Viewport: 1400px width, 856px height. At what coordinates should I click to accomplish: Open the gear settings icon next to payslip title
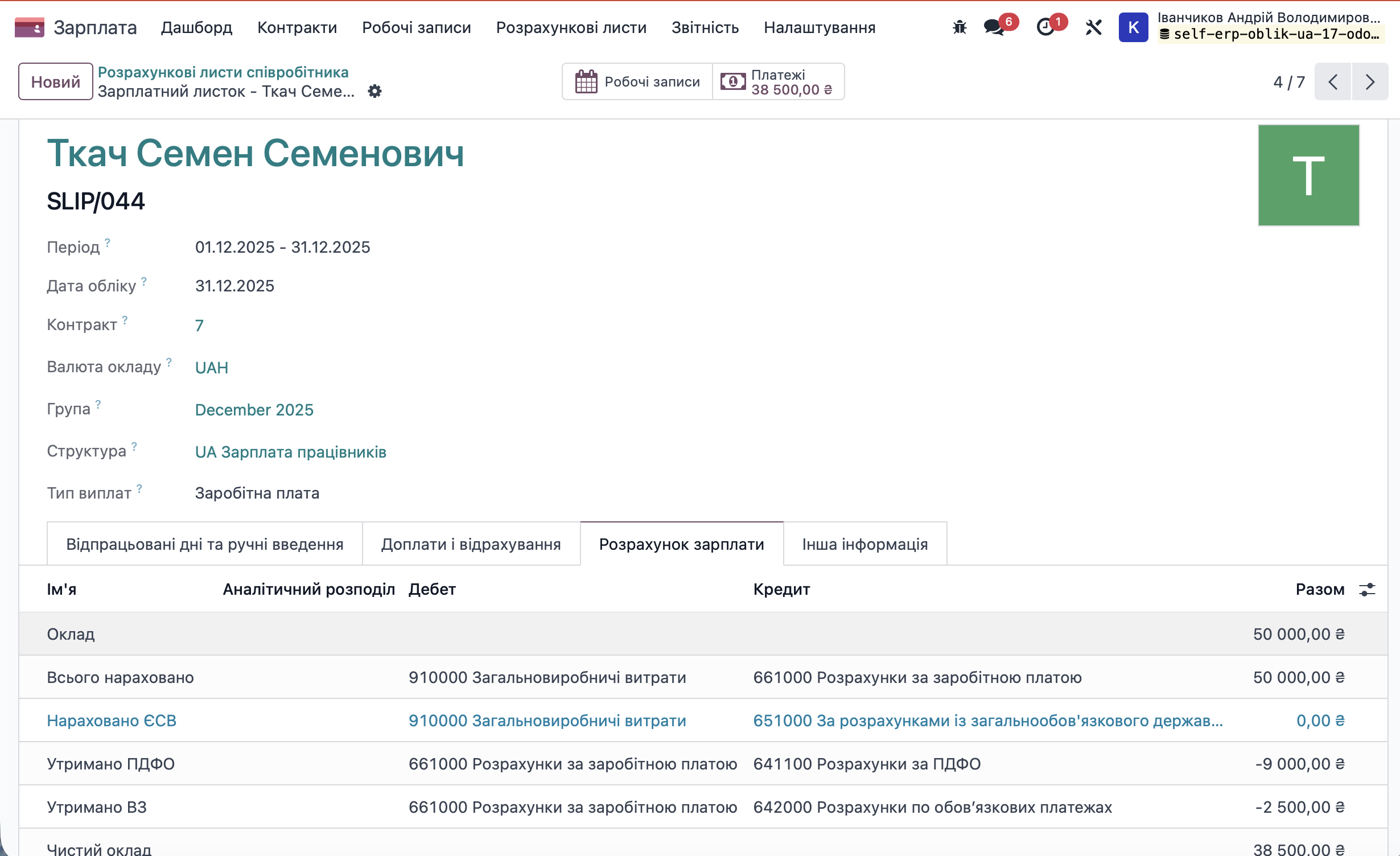click(x=375, y=91)
